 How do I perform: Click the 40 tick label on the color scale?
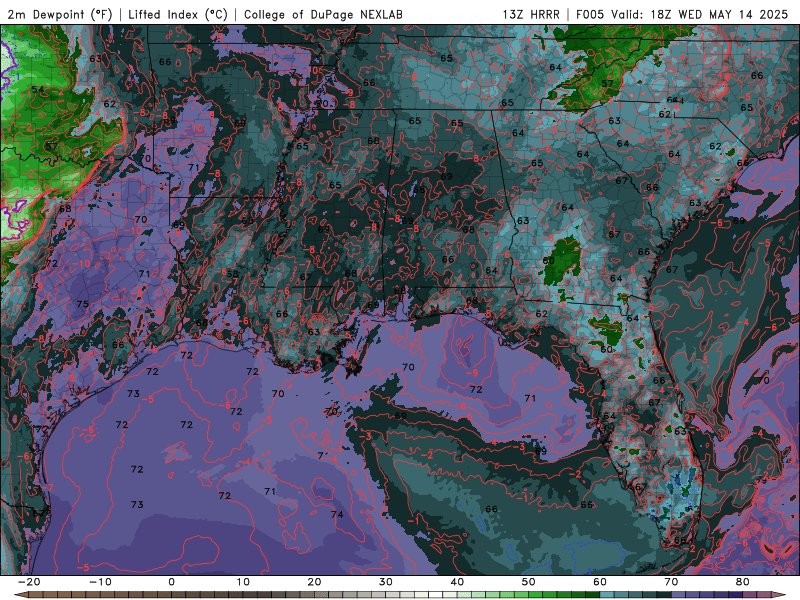(457, 582)
